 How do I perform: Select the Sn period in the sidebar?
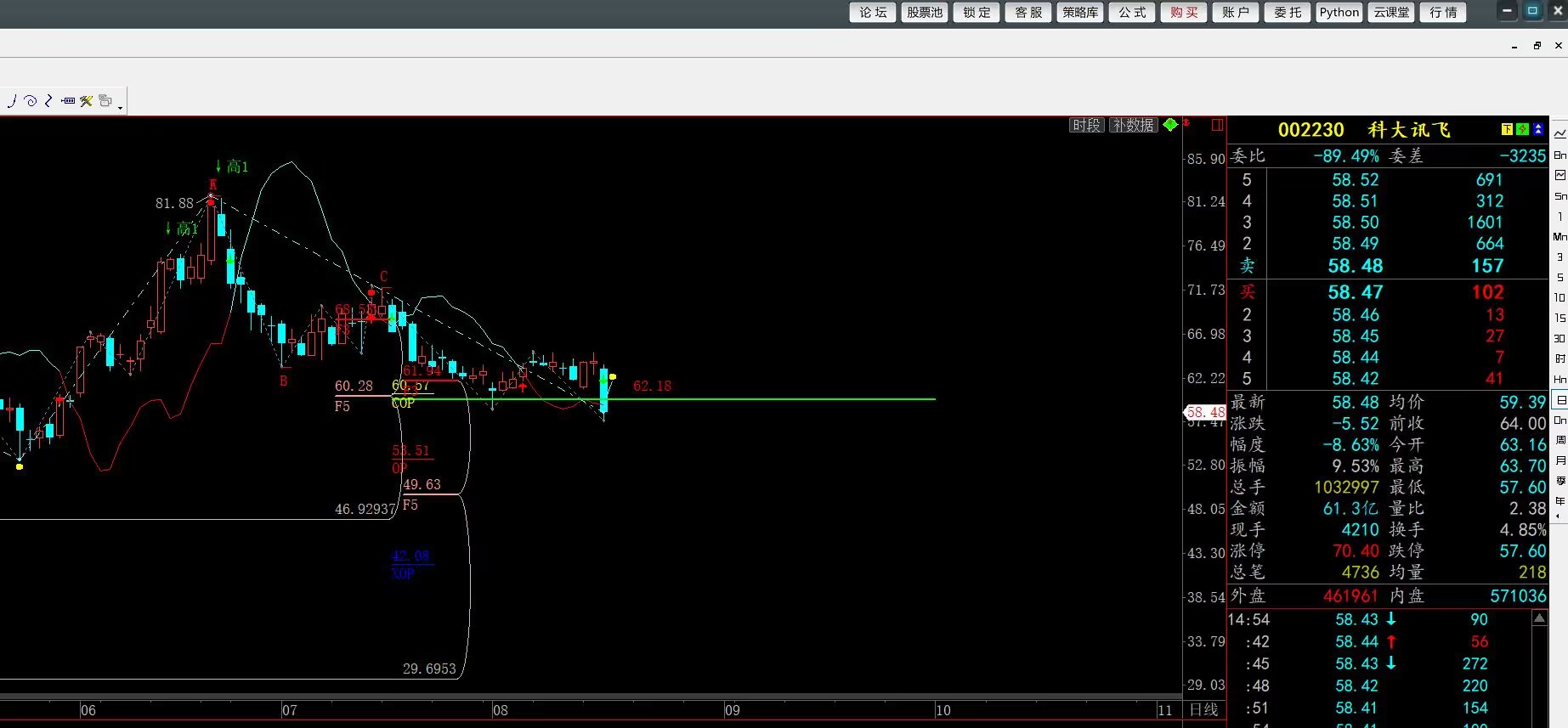pyautogui.click(x=1560, y=195)
